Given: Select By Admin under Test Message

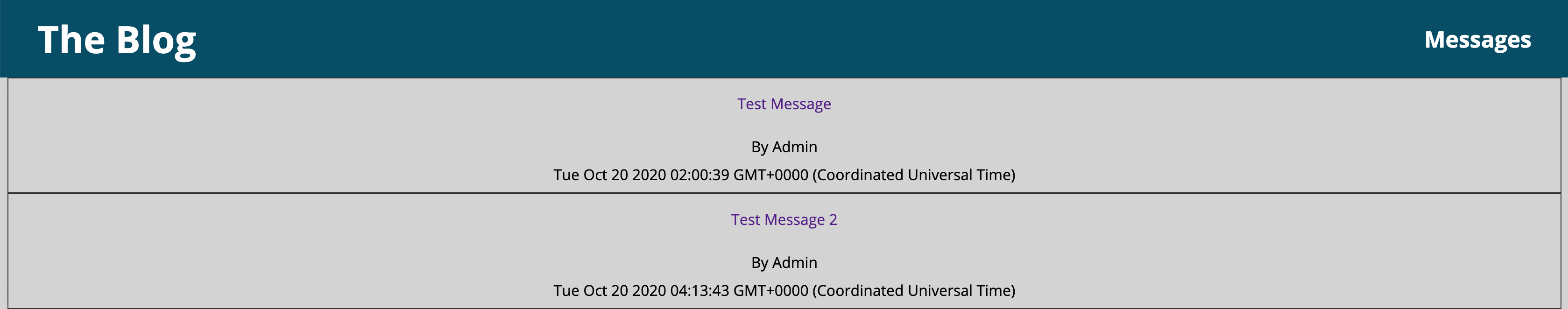Looking at the screenshot, I should [784, 147].
